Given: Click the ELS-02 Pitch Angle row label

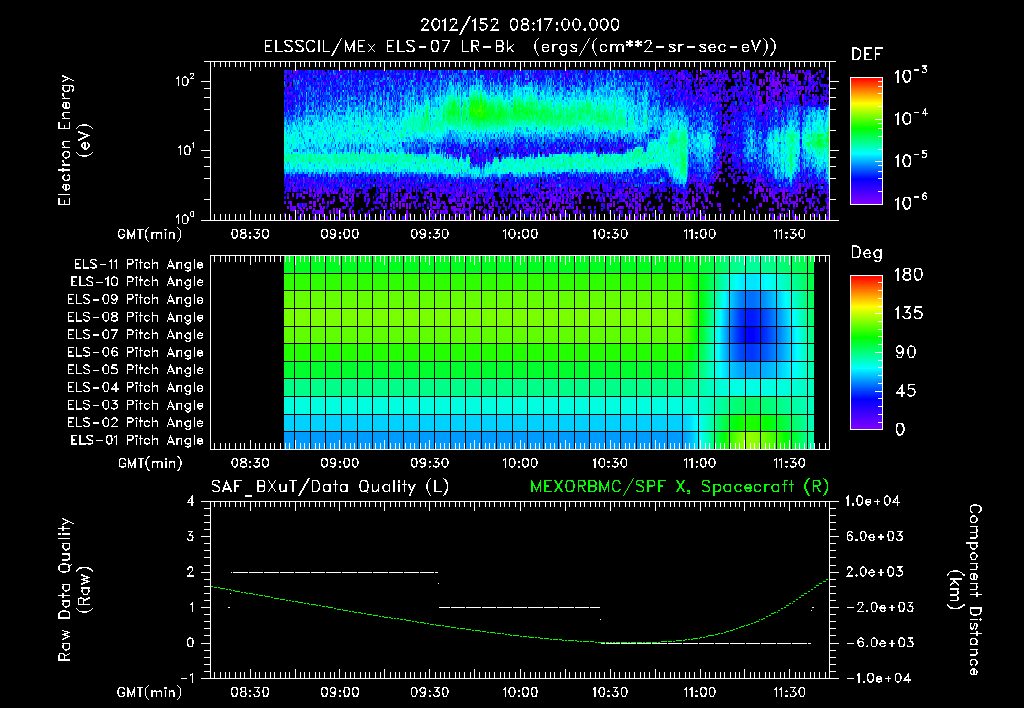Looking at the screenshot, I should 136,423.
